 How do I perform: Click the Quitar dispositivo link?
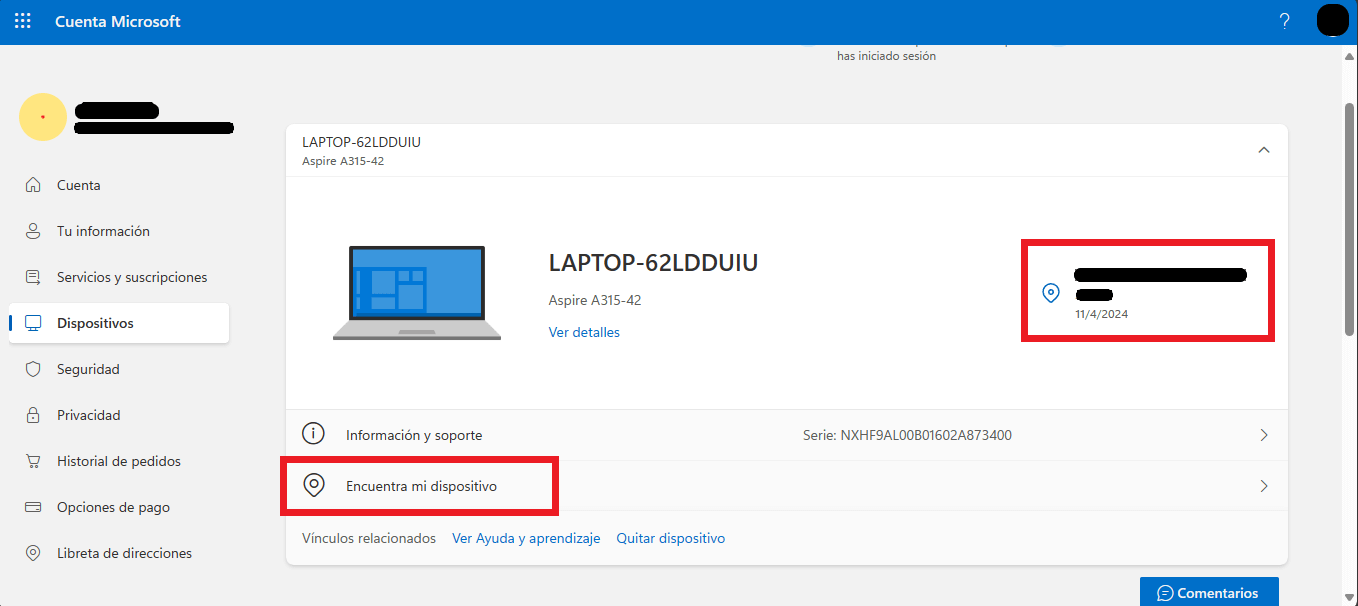click(x=671, y=538)
